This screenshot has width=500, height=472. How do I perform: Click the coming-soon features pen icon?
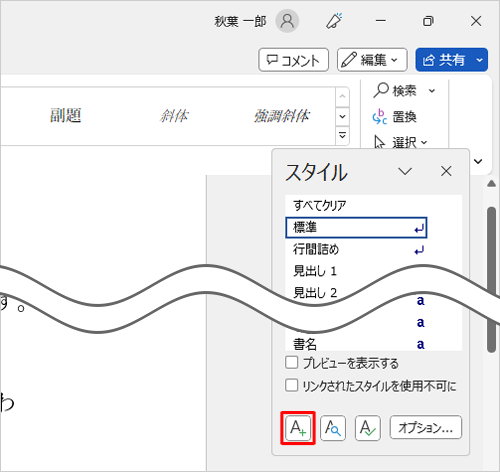[334, 21]
